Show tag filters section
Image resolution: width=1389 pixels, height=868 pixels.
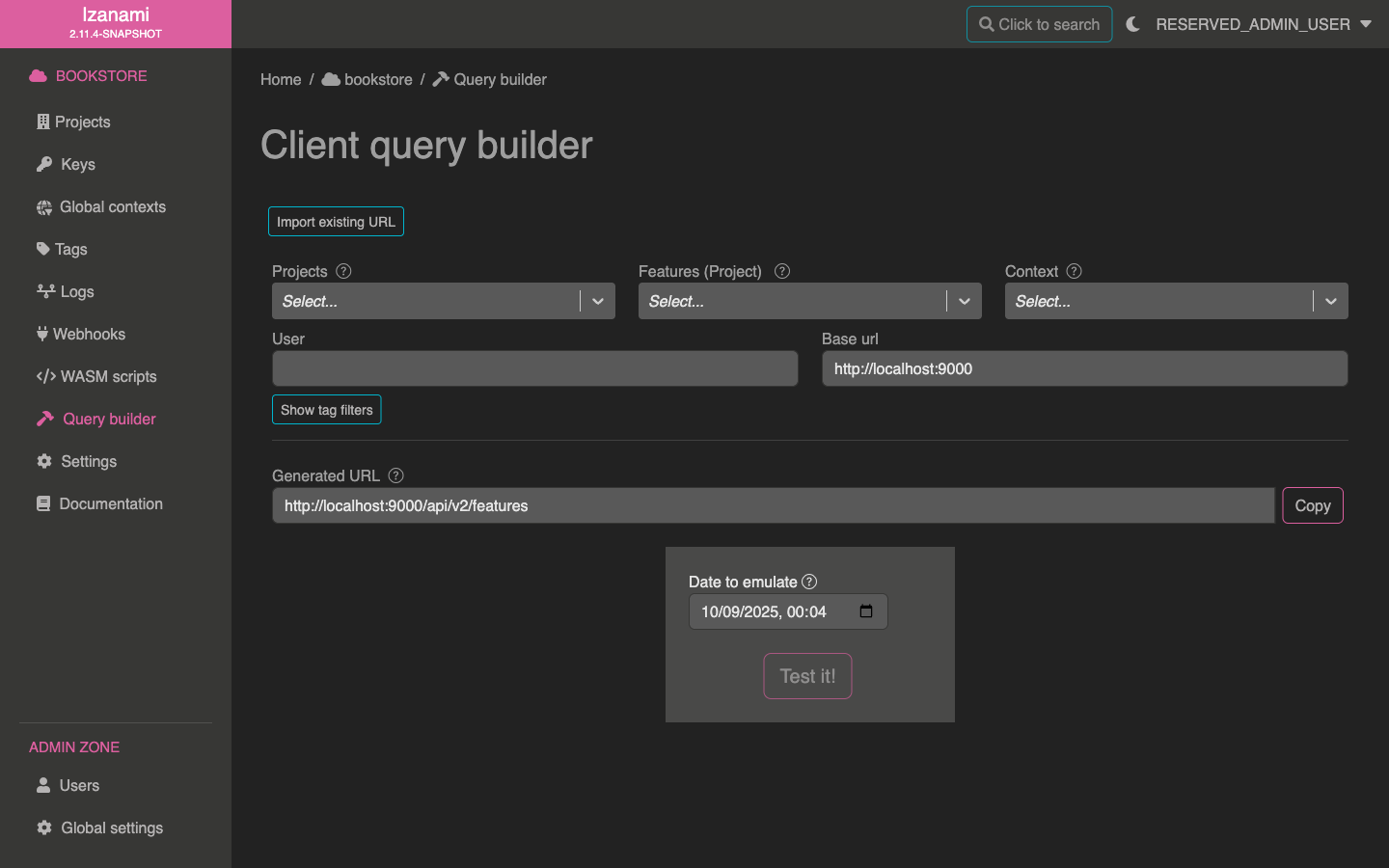coord(326,410)
